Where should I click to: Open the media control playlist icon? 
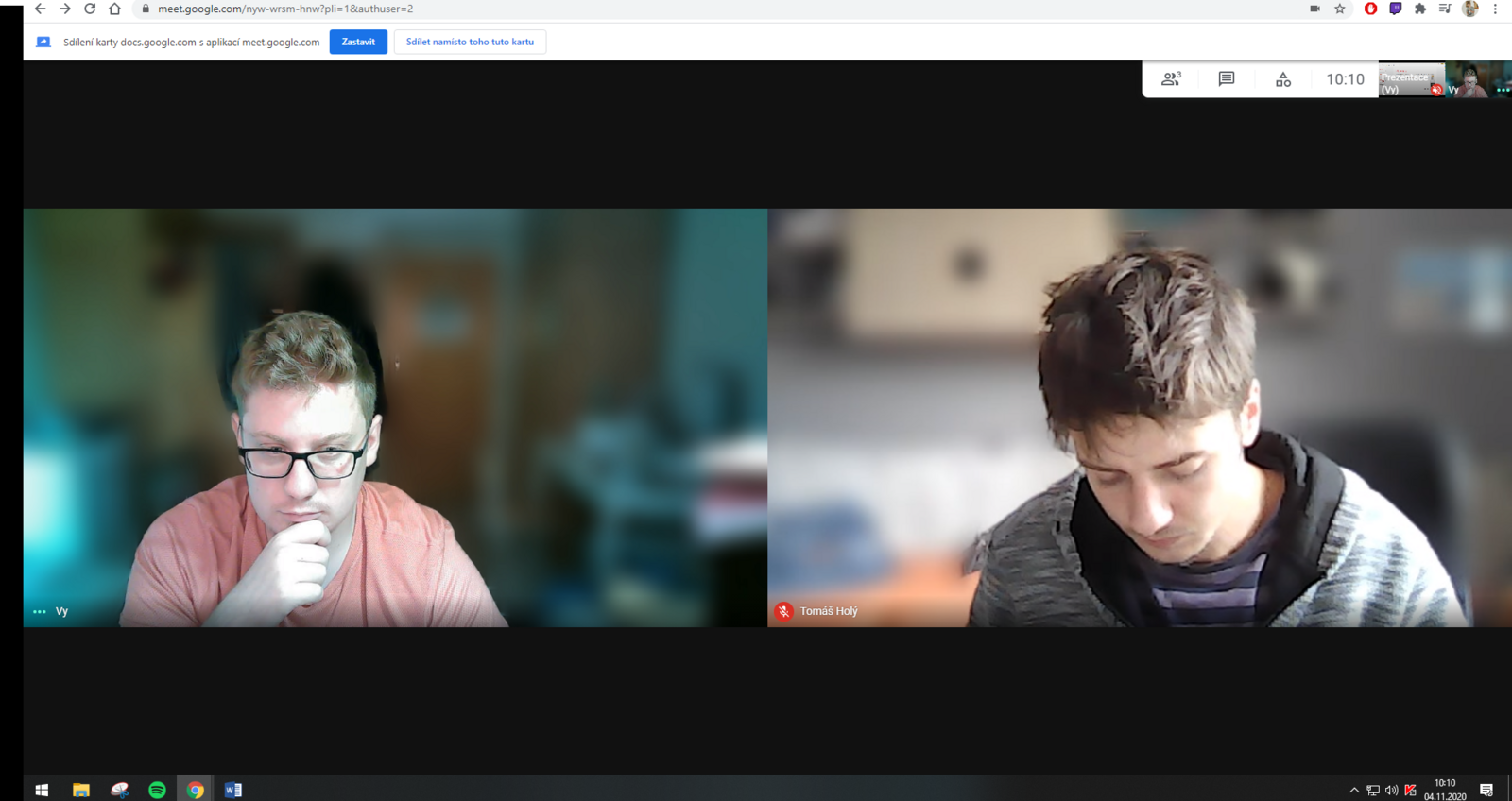(x=1444, y=9)
